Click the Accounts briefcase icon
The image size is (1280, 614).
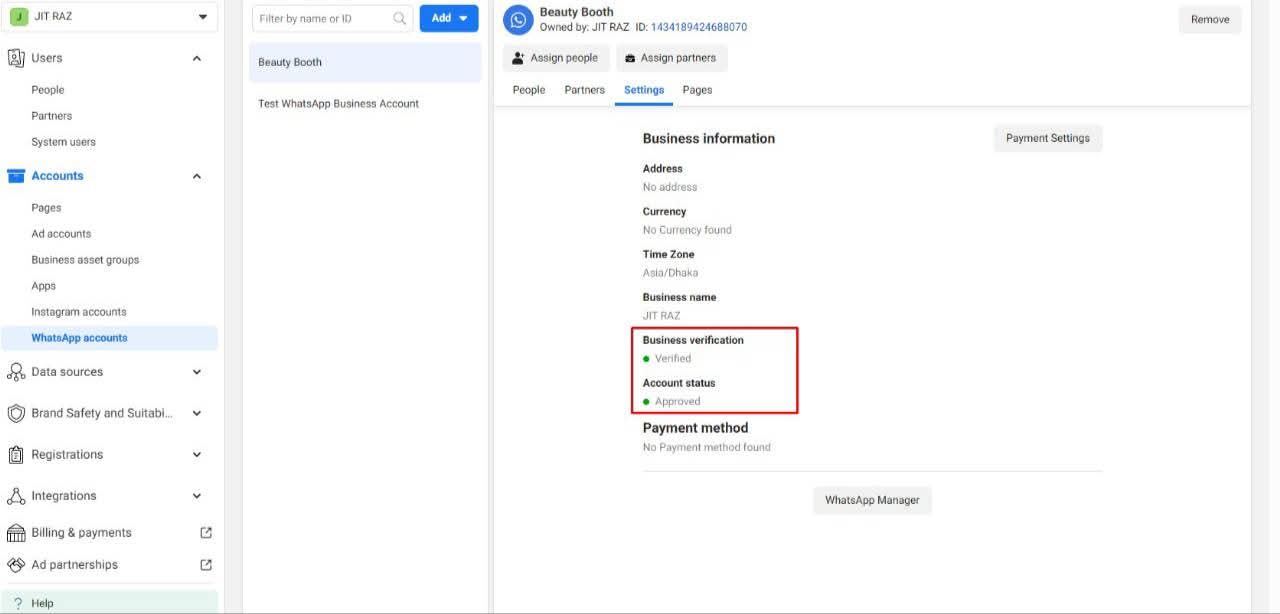click(16, 176)
